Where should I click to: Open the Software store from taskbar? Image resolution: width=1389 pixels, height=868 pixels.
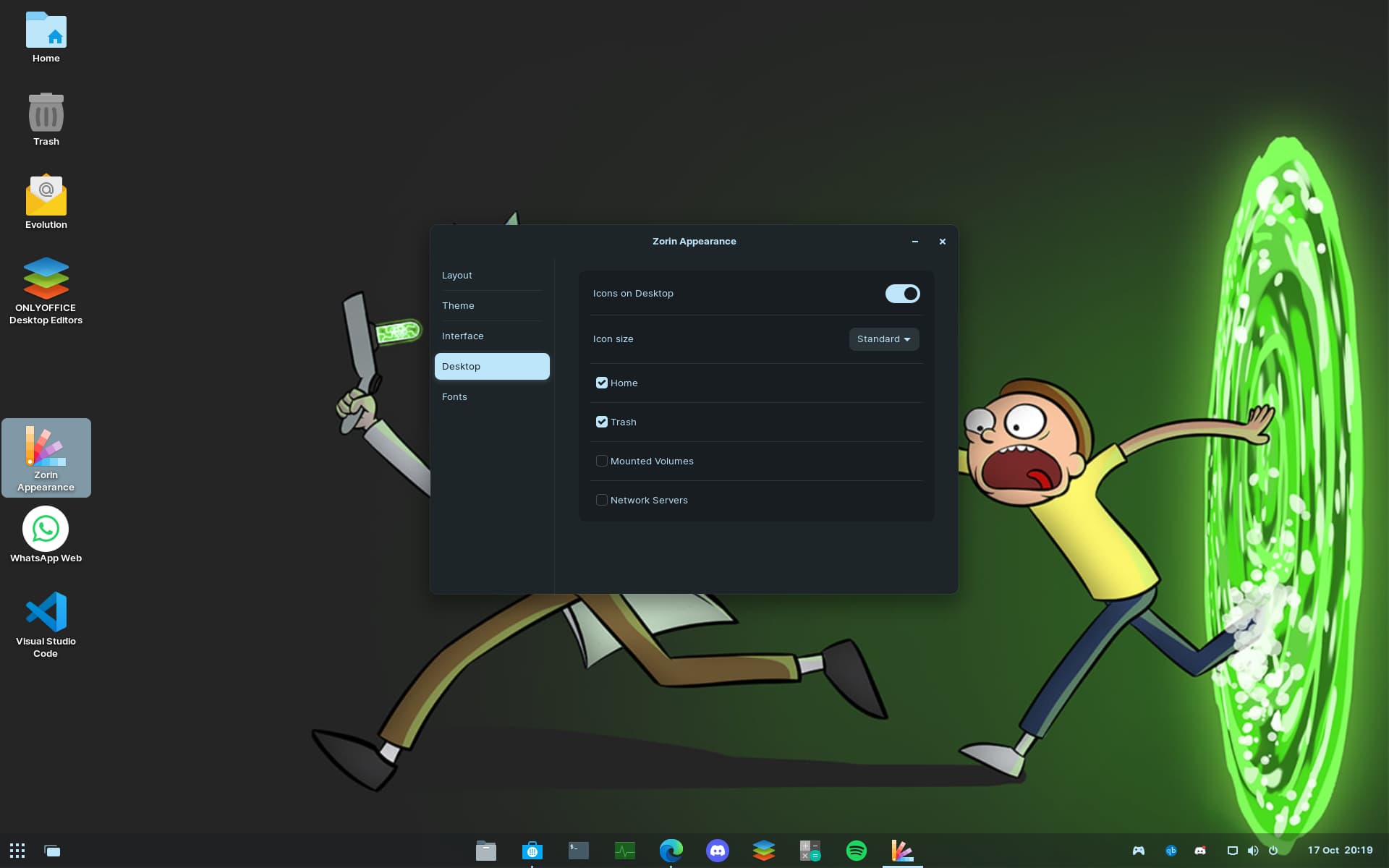(532, 851)
